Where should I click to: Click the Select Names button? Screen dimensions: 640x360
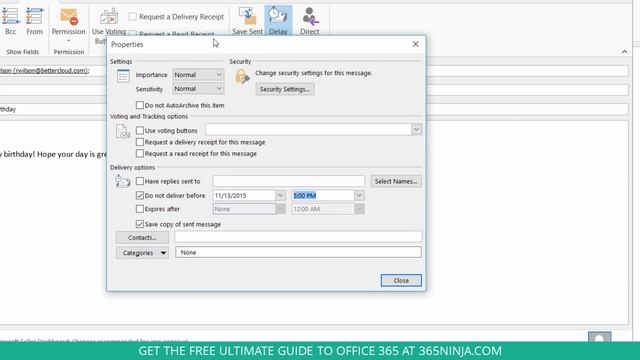pyautogui.click(x=396, y=181)
